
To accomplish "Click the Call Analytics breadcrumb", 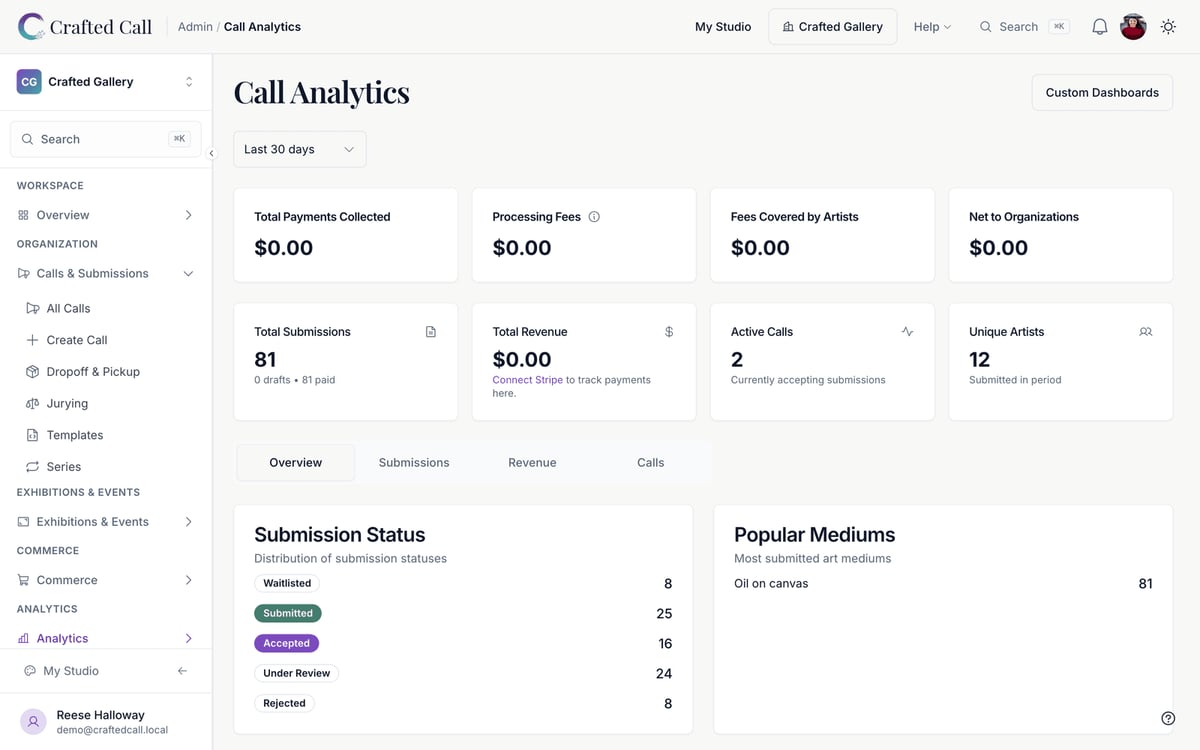I will [262, 27].
